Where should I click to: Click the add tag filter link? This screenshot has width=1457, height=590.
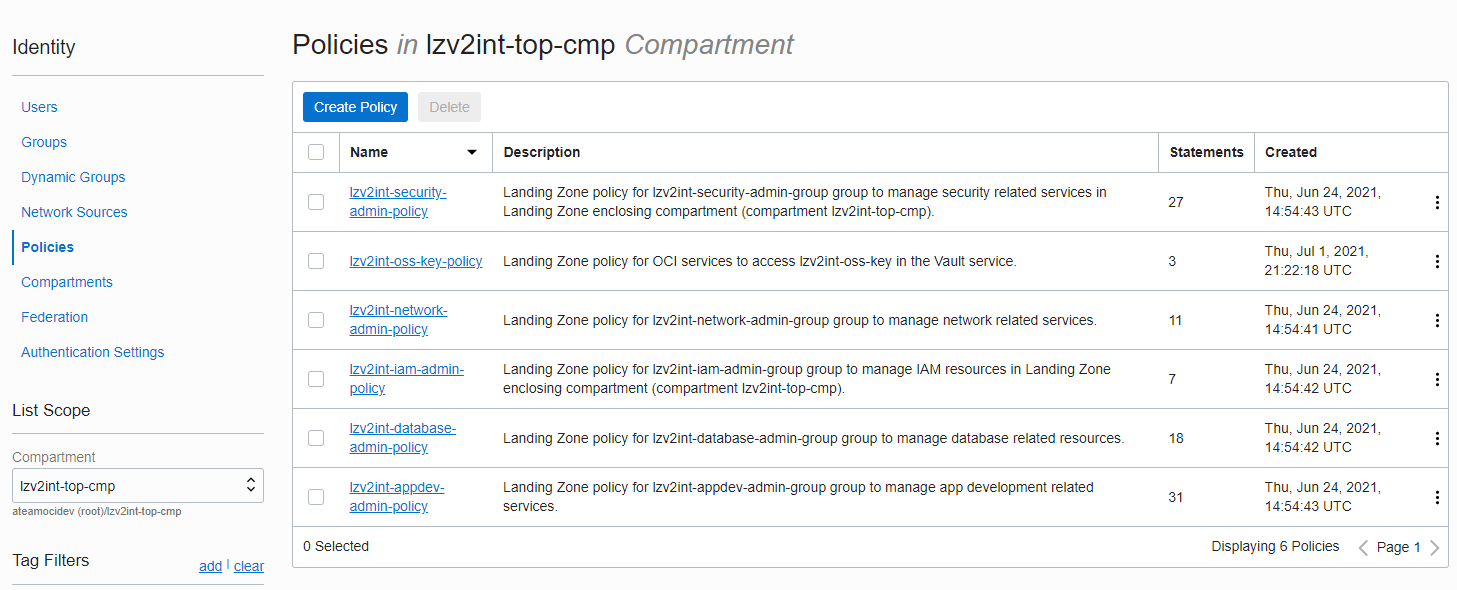(210, 566)
